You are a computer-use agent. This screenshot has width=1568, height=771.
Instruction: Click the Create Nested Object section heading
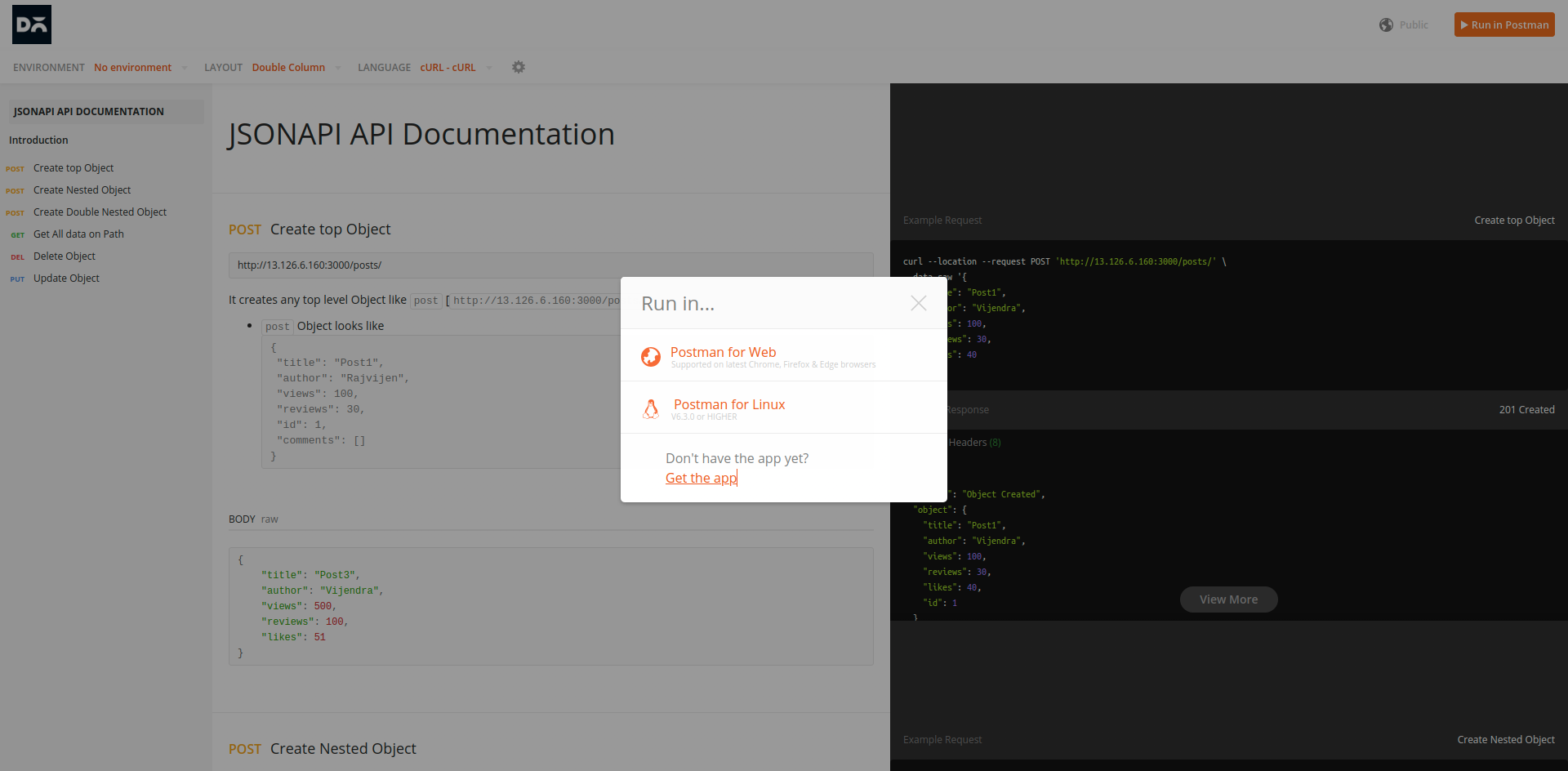click(x=343, y=749)
